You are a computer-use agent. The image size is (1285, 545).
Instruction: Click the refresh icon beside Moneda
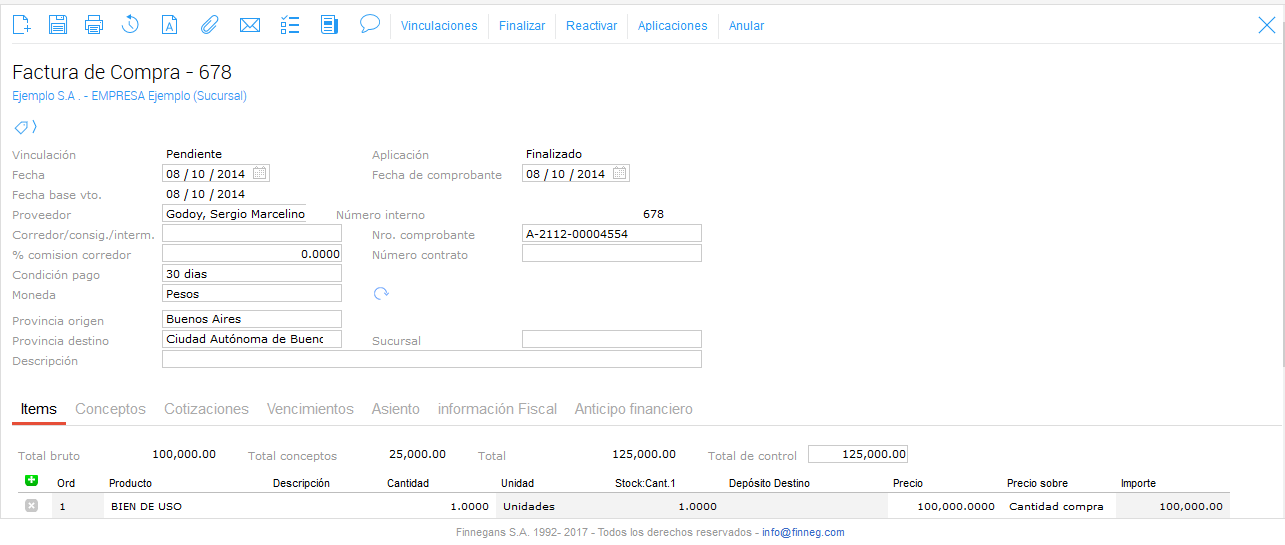coord(380,293)
